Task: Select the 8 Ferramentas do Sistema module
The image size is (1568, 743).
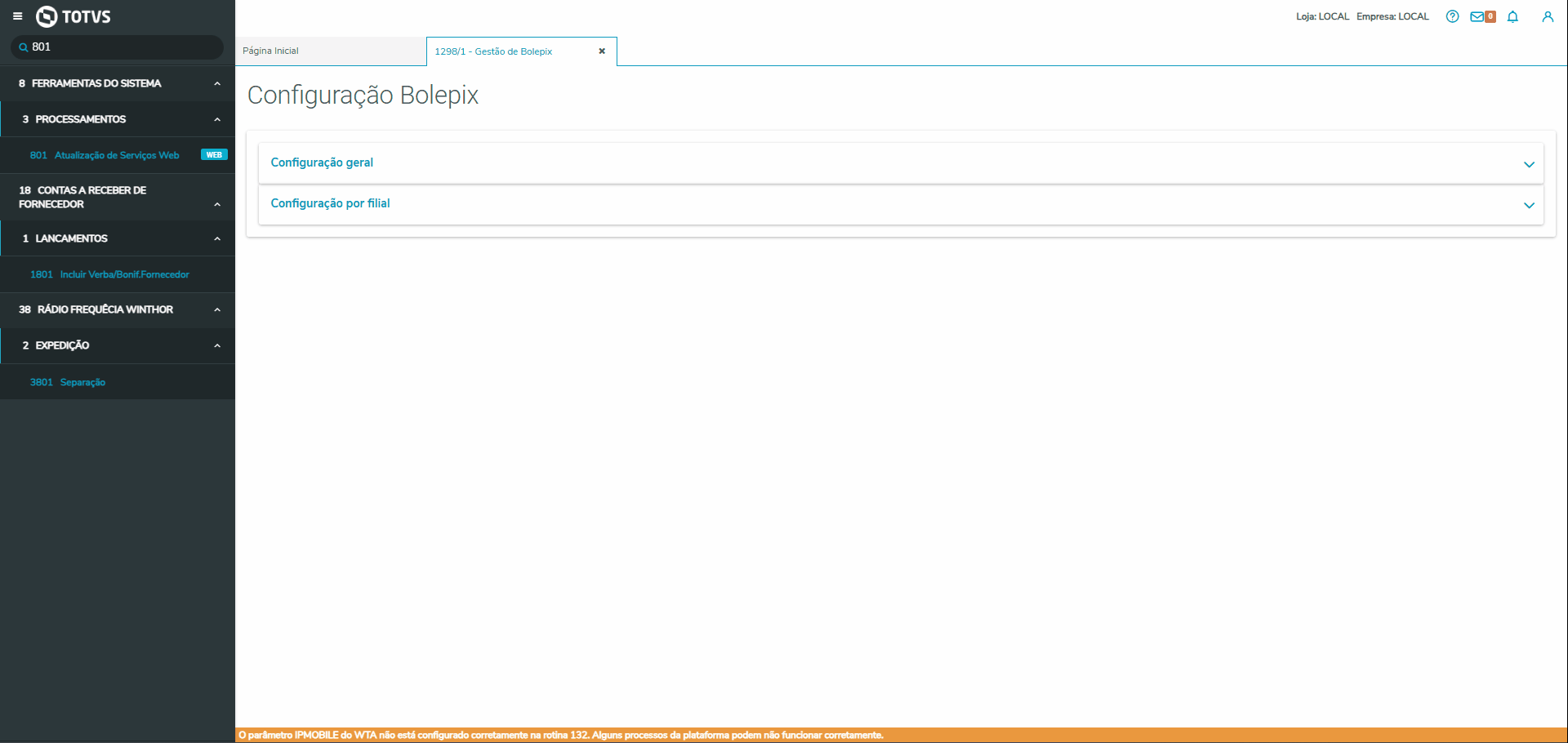Action: pos(118,83)
